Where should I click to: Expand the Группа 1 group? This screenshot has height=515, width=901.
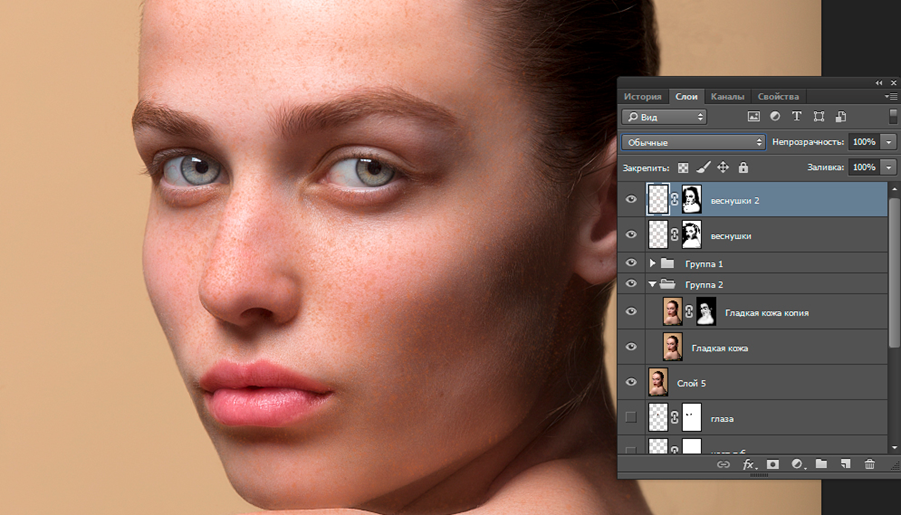pos(652,263)
